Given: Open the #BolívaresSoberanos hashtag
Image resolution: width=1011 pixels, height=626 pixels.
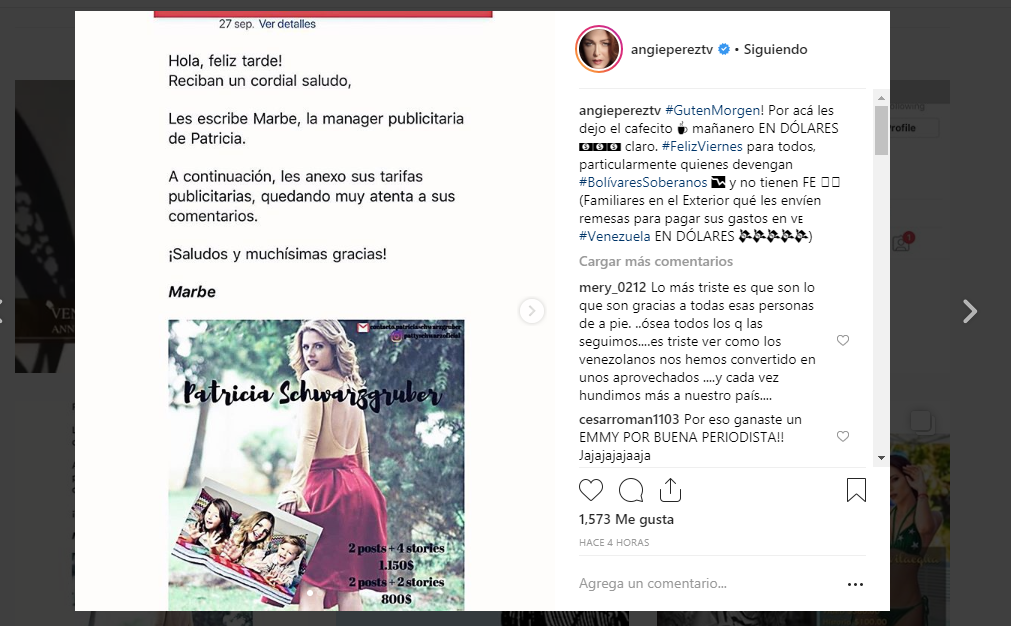Looking at the screenshot, I should [643, 182].
